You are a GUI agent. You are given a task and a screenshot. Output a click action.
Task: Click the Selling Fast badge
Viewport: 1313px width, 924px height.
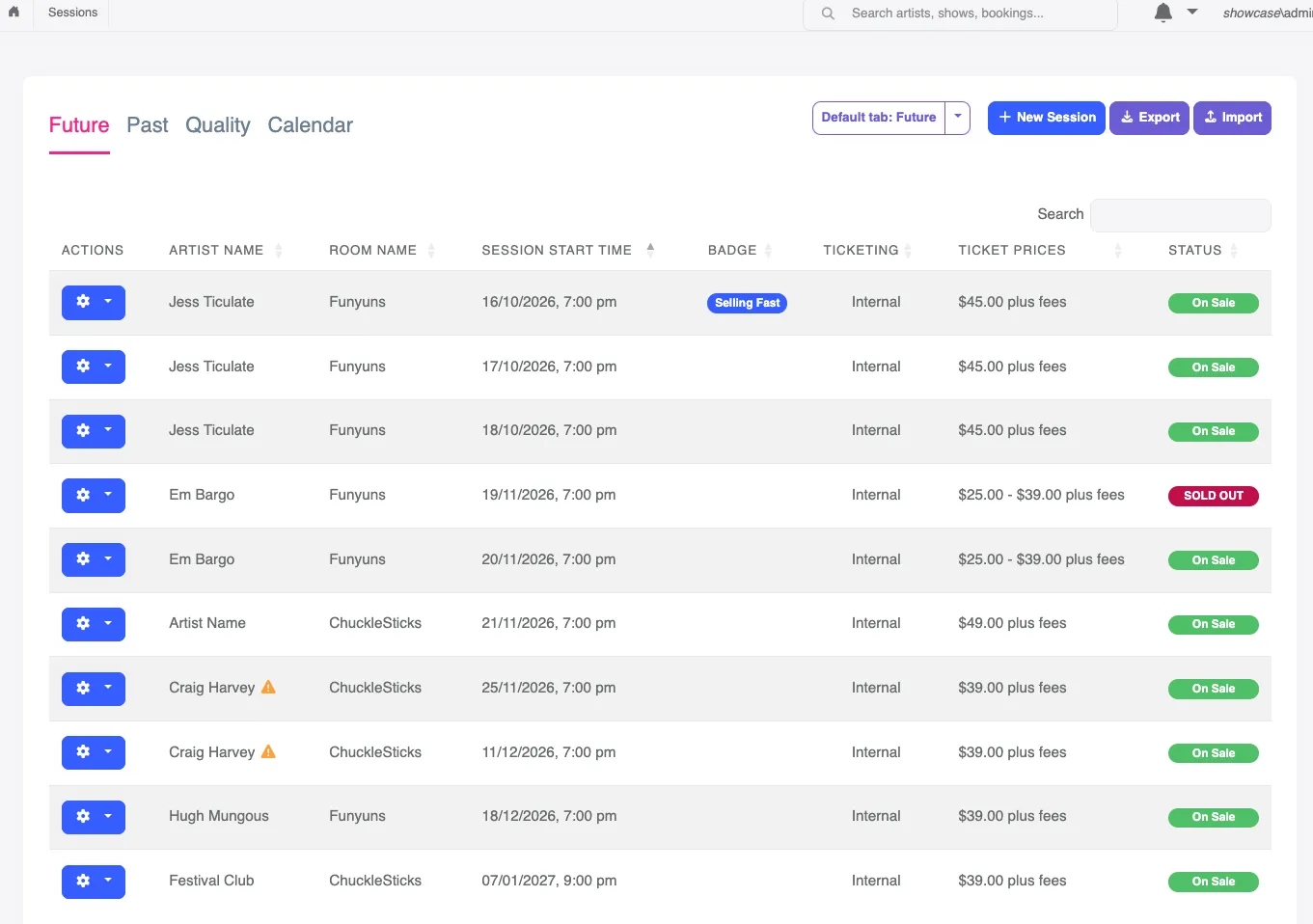[x=747, y=303]
